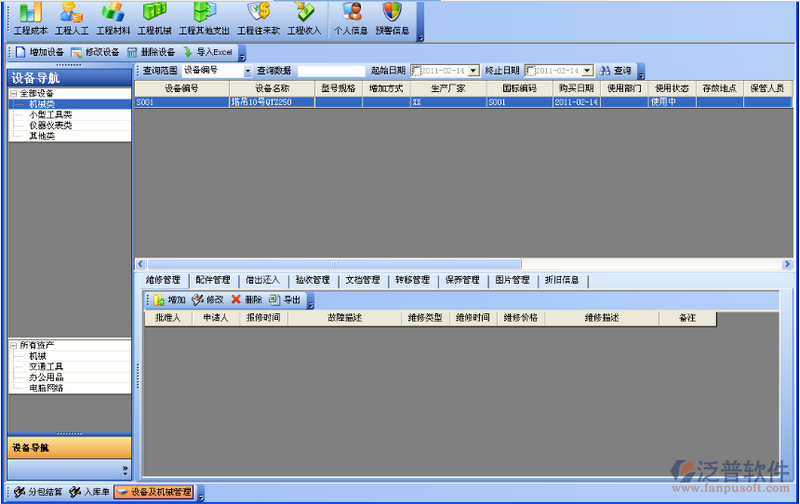Switch to the 折旧信息 tab
Screen dimensions: 800x504
[562, 280]
